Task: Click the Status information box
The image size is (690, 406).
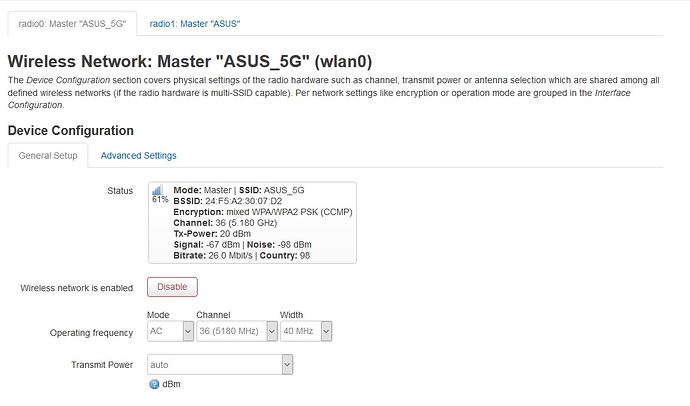Action: point(252,223)
